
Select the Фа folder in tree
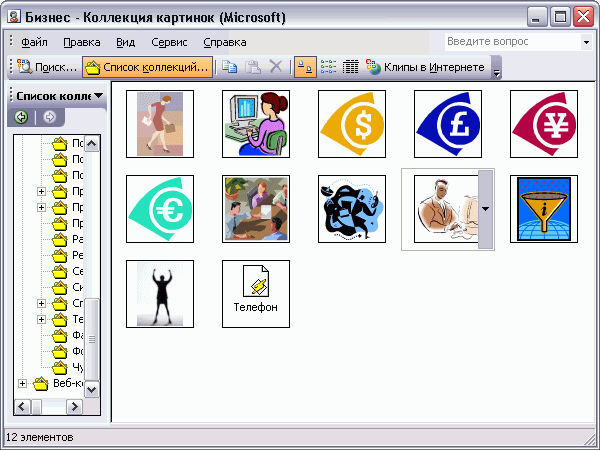68,336
